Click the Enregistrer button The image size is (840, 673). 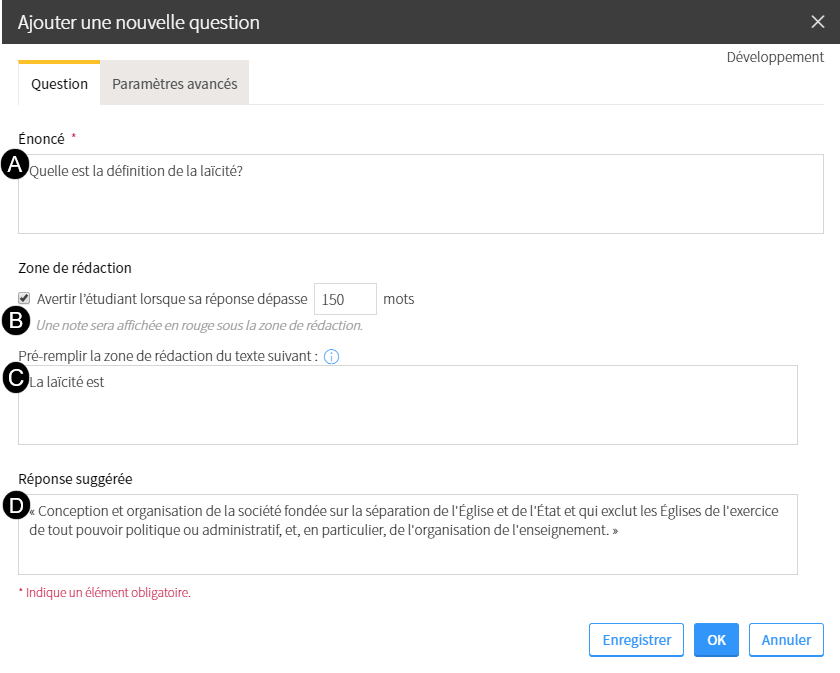(x=636, y=640)
